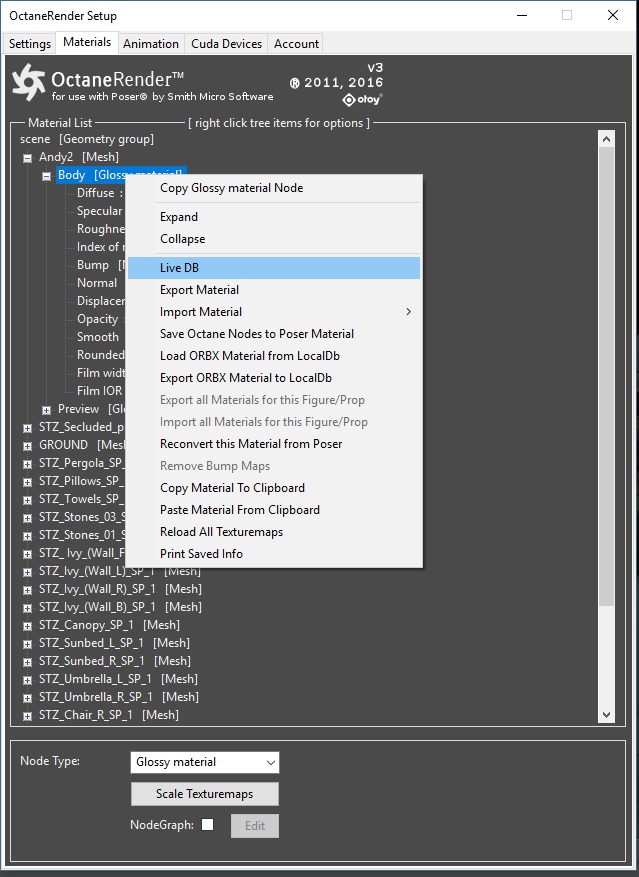Choose Collapse in the context menu
639x877 pixels.
(274, 239)
